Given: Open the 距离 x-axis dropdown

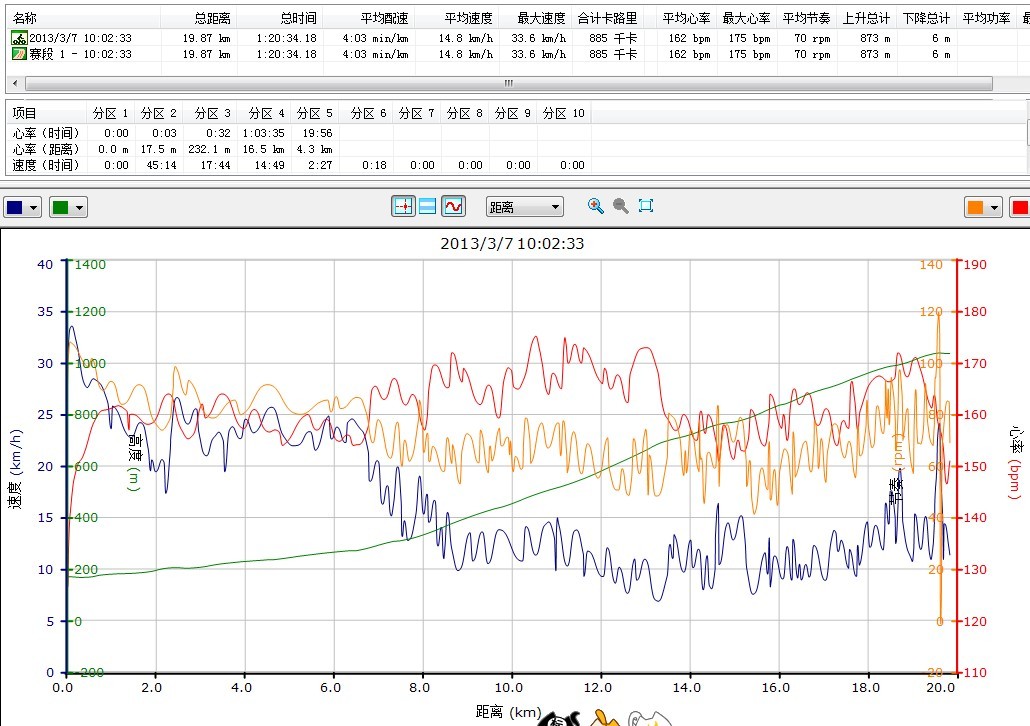Looking at the screenshot, I should tap(525, 207).
